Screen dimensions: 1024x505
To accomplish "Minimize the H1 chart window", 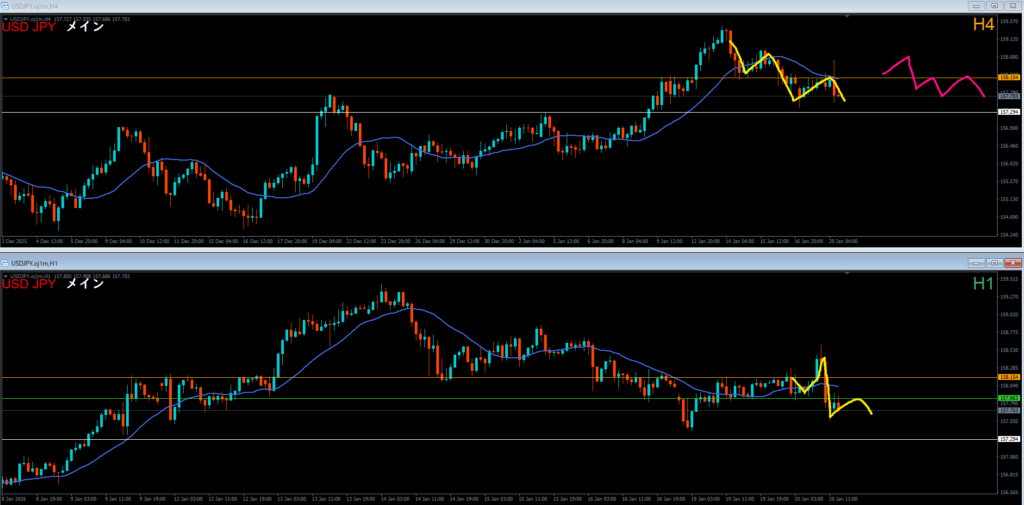I will (976, 262).
